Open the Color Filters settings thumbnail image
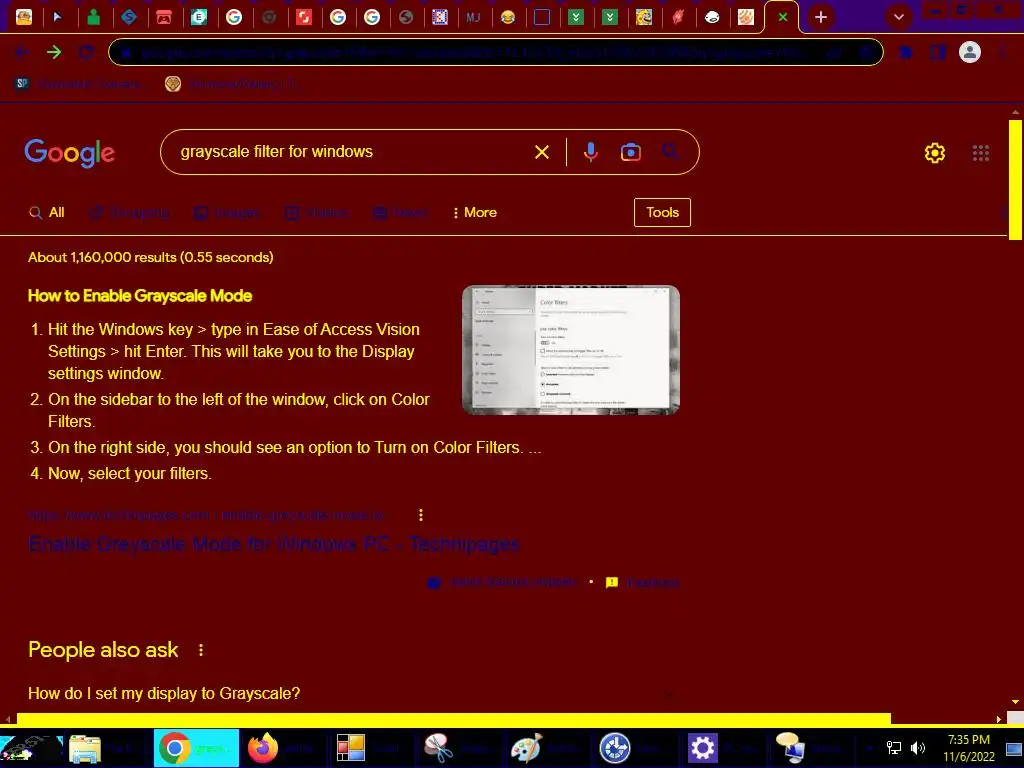Viewport: 1024px width, 768px height. [x=571, y=350]
